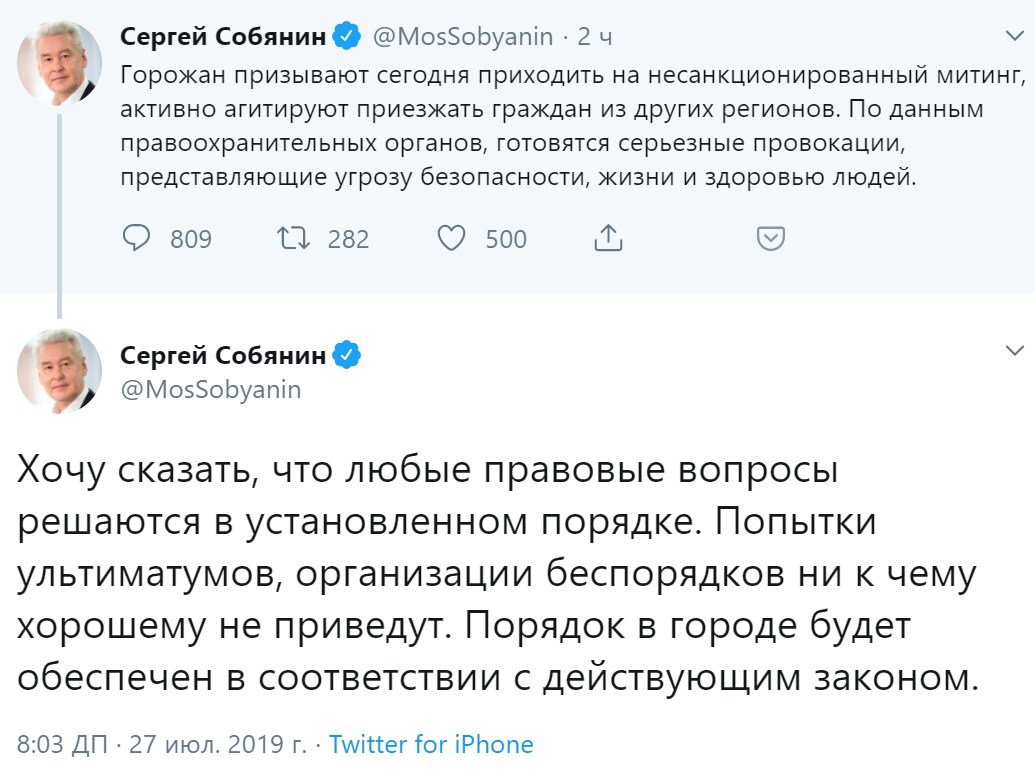Like the first tweet with heart icon

point(453,238)
